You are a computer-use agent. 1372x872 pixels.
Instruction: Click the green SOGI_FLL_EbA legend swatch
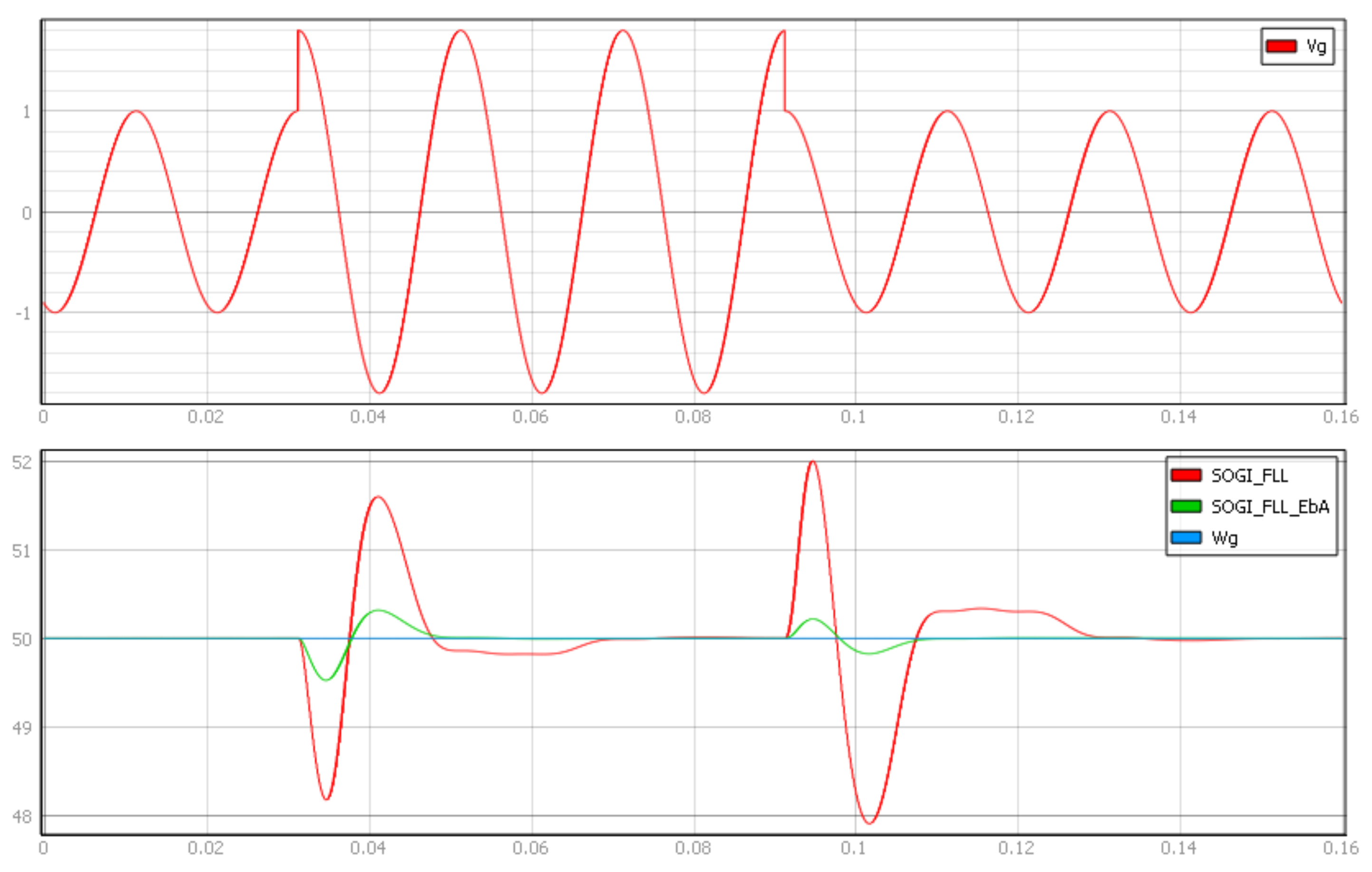(x=1186, y=506)
